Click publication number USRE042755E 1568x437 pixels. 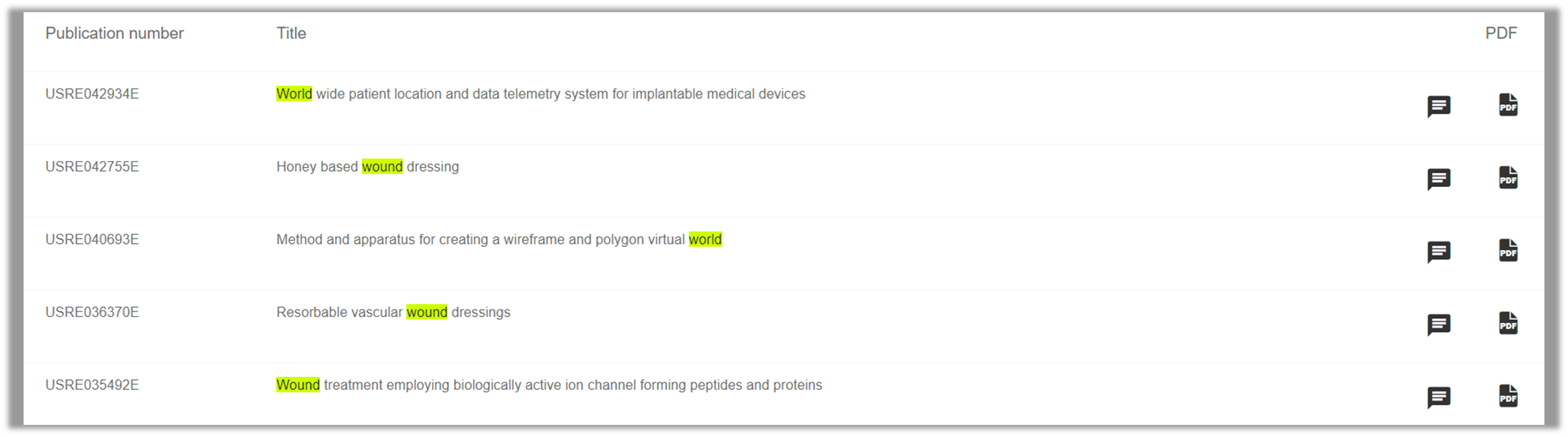pos(92,167)
